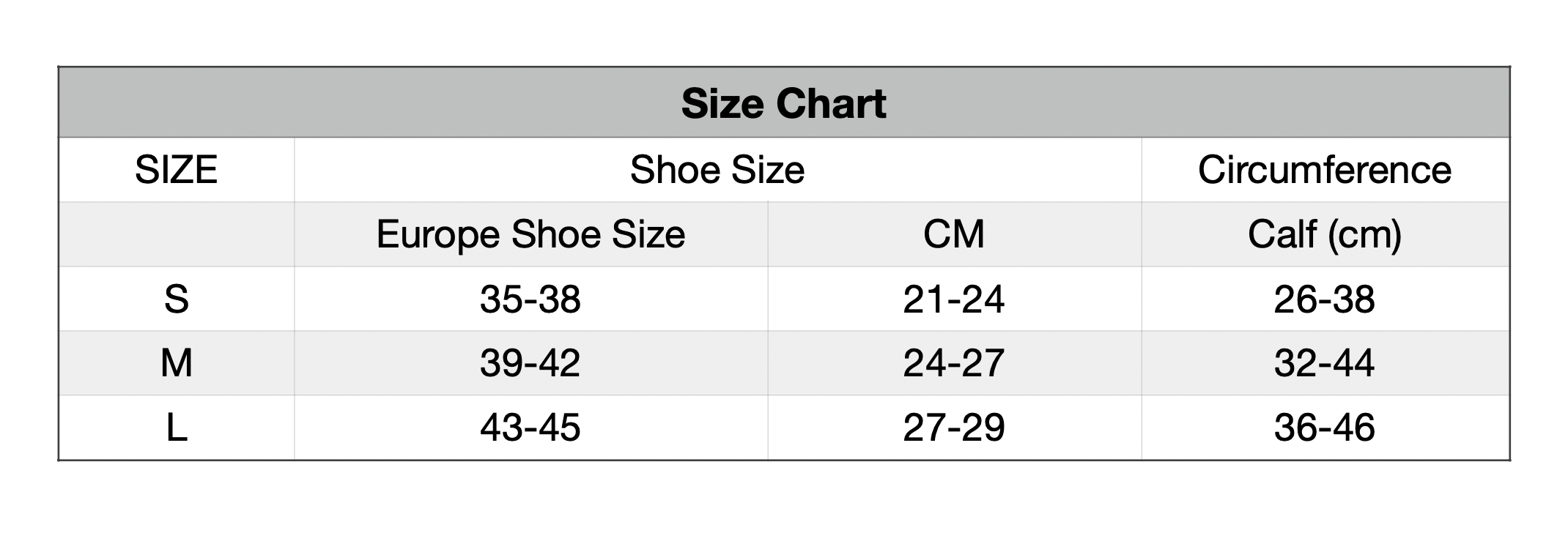Click the 43-45 Europe shoe size cell

click(530, 428)
